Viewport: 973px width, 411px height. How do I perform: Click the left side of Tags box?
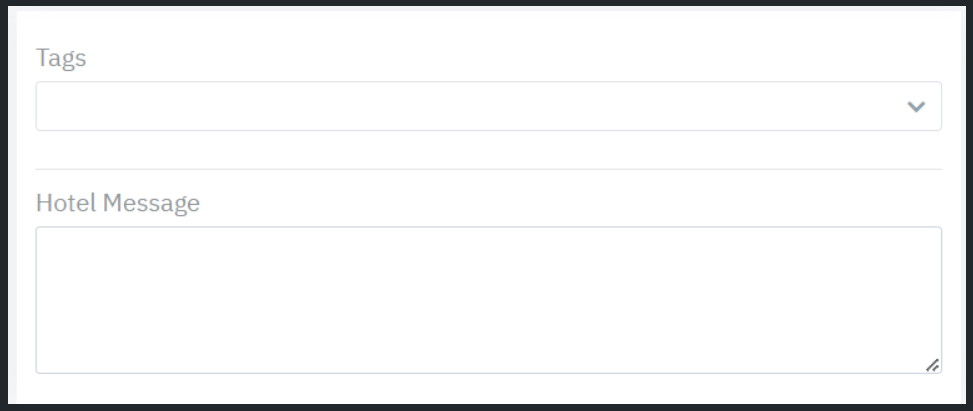pyautogui.click(x=80, y=106)
